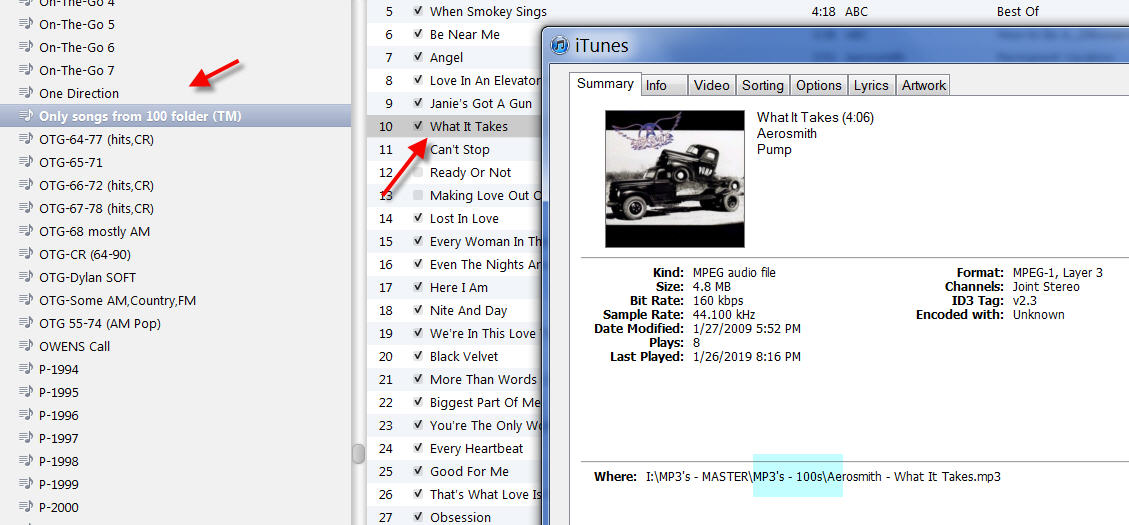Image resolution: width=1129 pixels, height=525 pixels.
Task: Click playlist icon beside OTG-67-78 (hits,CR)
Action: coord(27,208)
